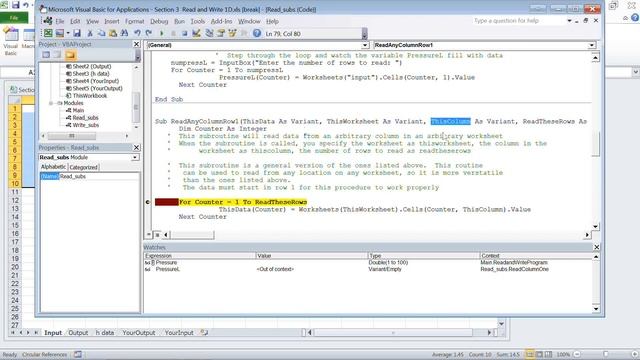Screen dimensions: 640x360
Task: Reset execution with the stop square icon
Action: pos(184,33)
